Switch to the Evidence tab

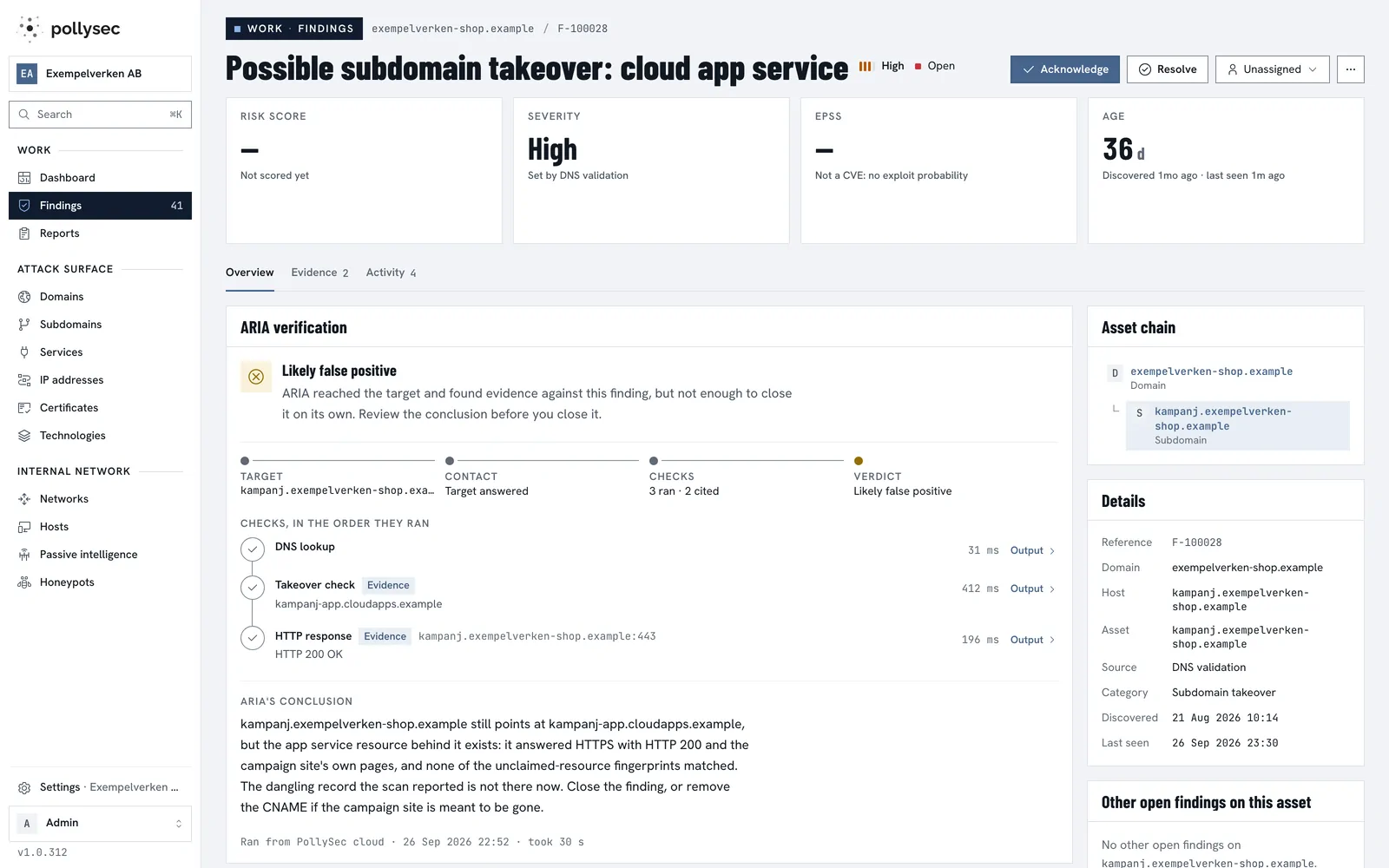click(319, 273)
